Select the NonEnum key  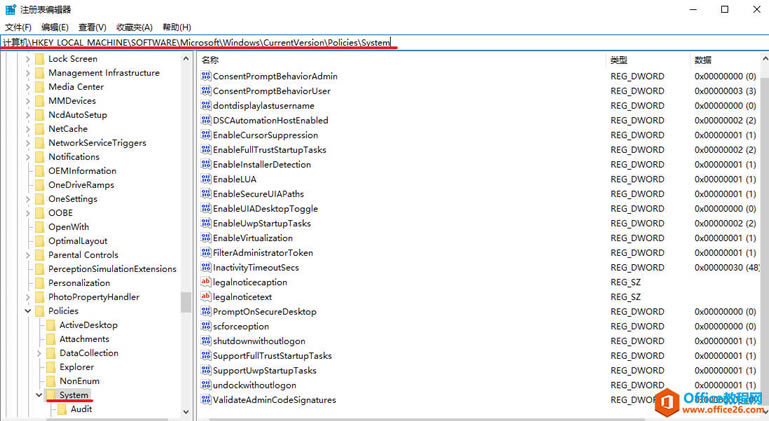[x=79, y=381]
